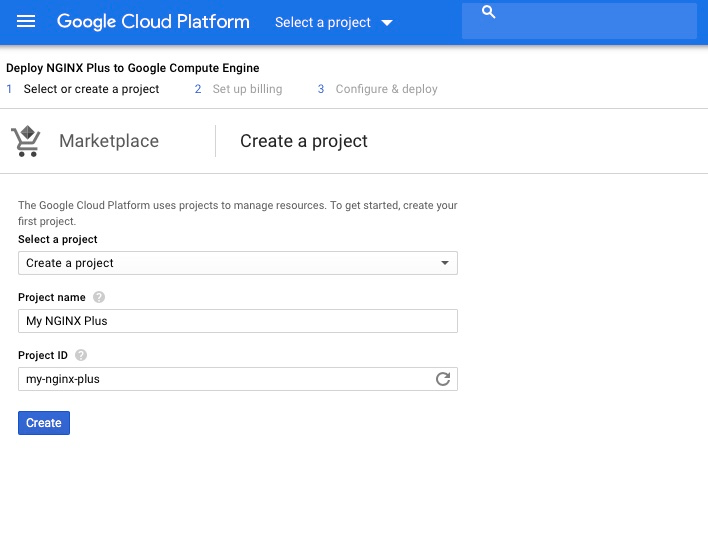
Task: Go to step 2 Set up billing
Action: (238, 89)
